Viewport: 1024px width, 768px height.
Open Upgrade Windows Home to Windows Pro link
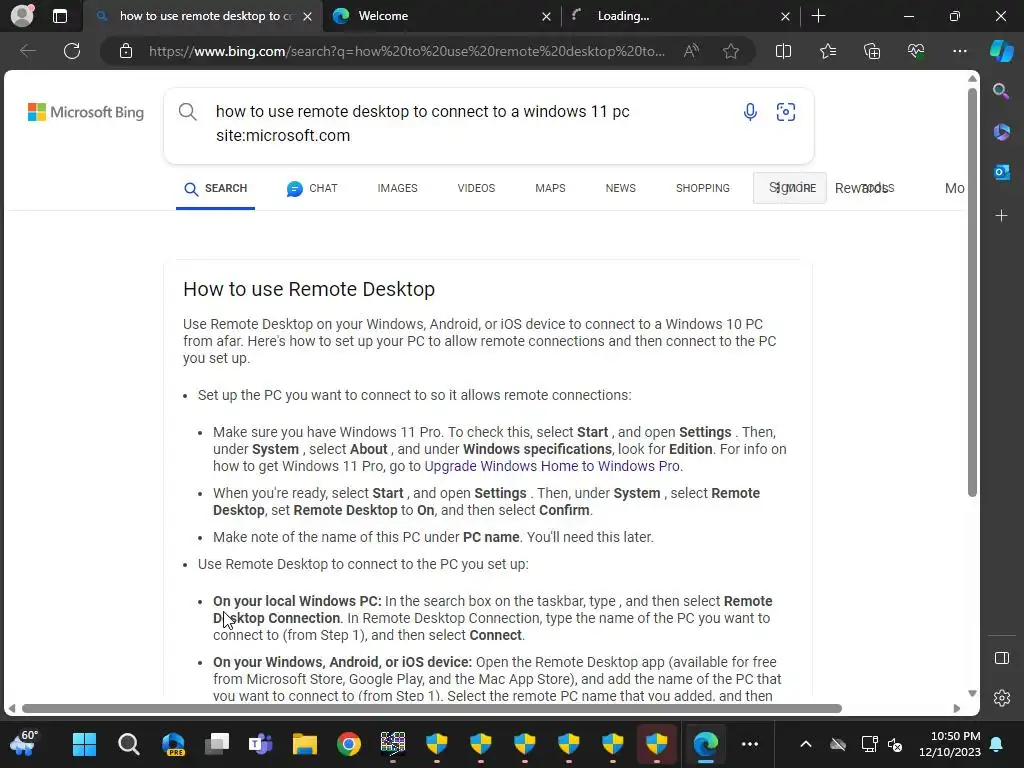tap(552, 466)
